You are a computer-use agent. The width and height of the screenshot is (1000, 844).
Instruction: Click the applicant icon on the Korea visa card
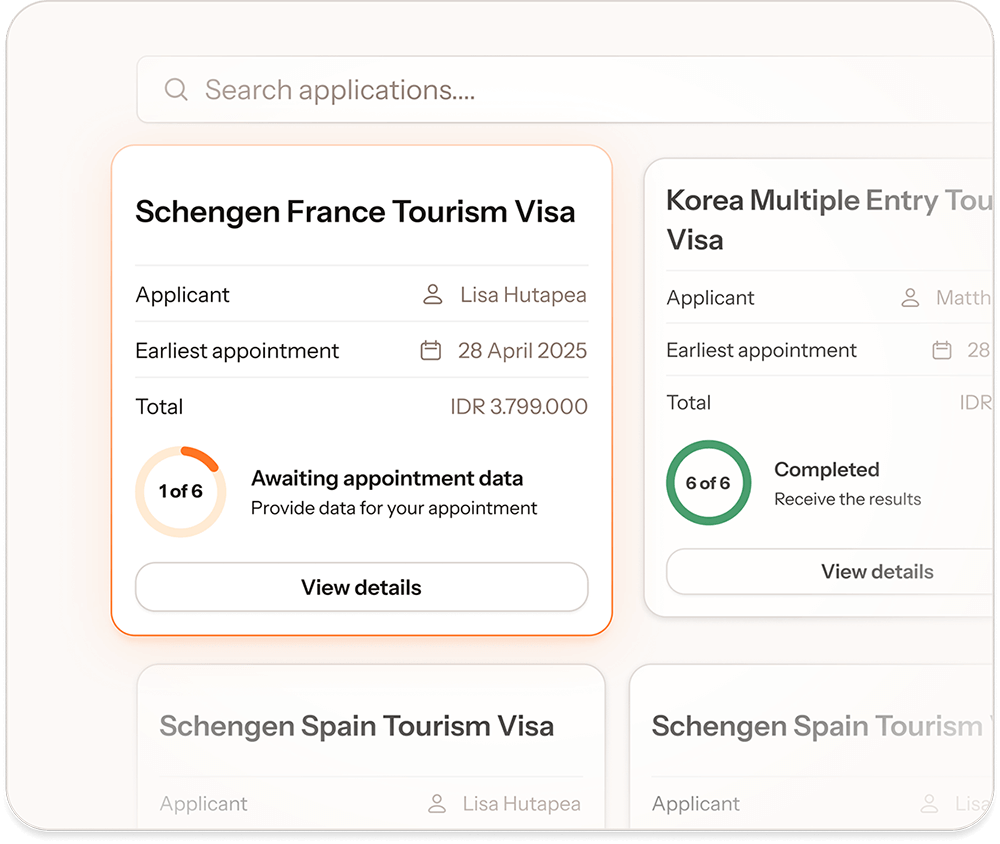[x=910, y=297]
